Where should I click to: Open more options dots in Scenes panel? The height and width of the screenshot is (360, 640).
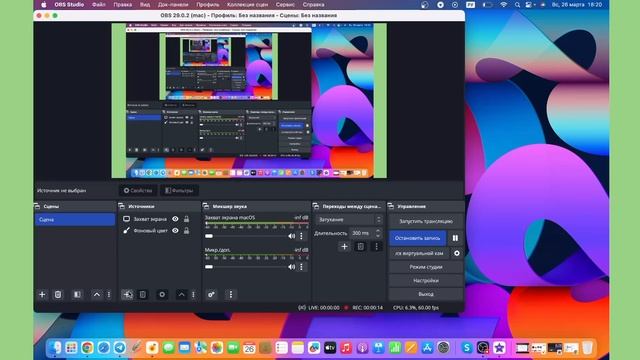click(x=109, y=294)
